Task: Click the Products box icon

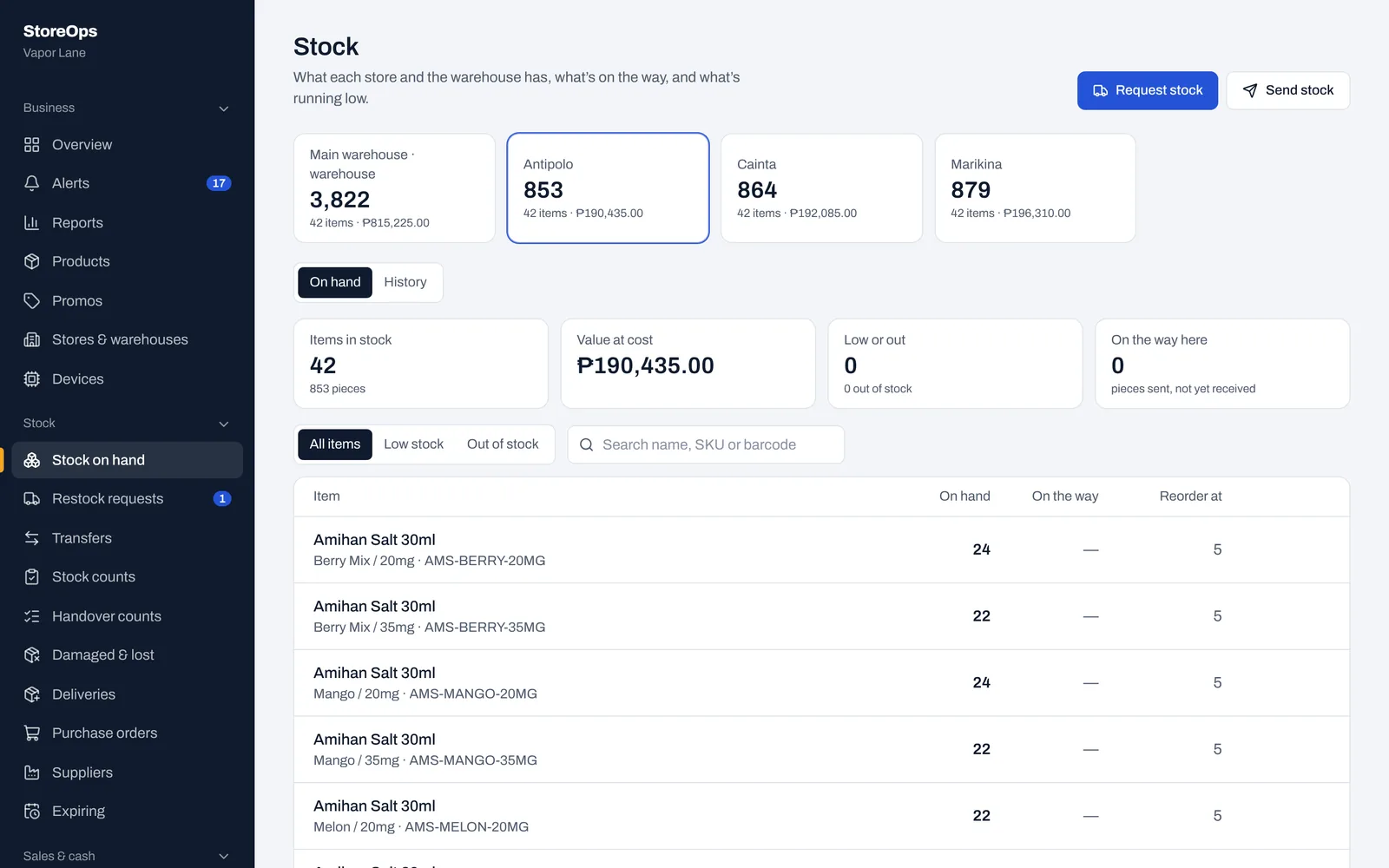Action: [32, 261]
